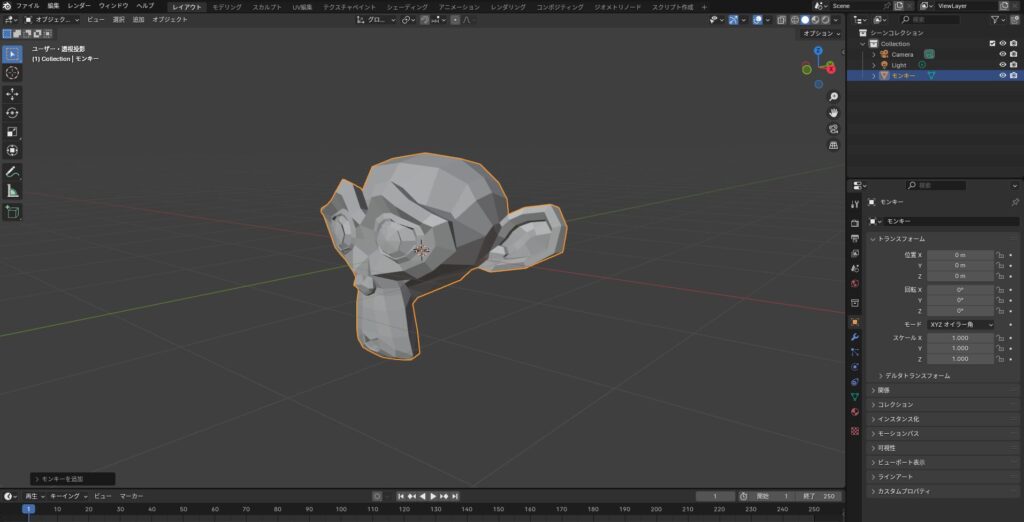Open the Material properties tab
The width and height of the screenshot is (1024, 522).
coord(855,412)
